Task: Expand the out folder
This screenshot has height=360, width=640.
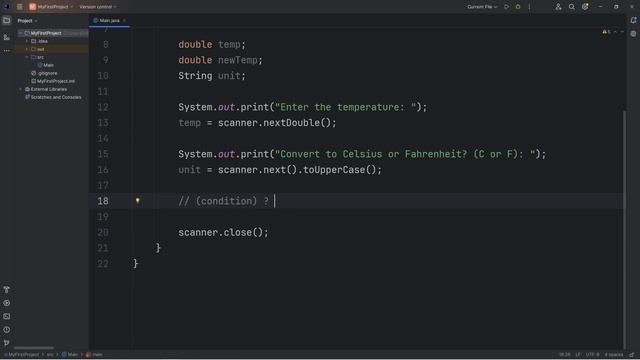Action: coord(27,49)
